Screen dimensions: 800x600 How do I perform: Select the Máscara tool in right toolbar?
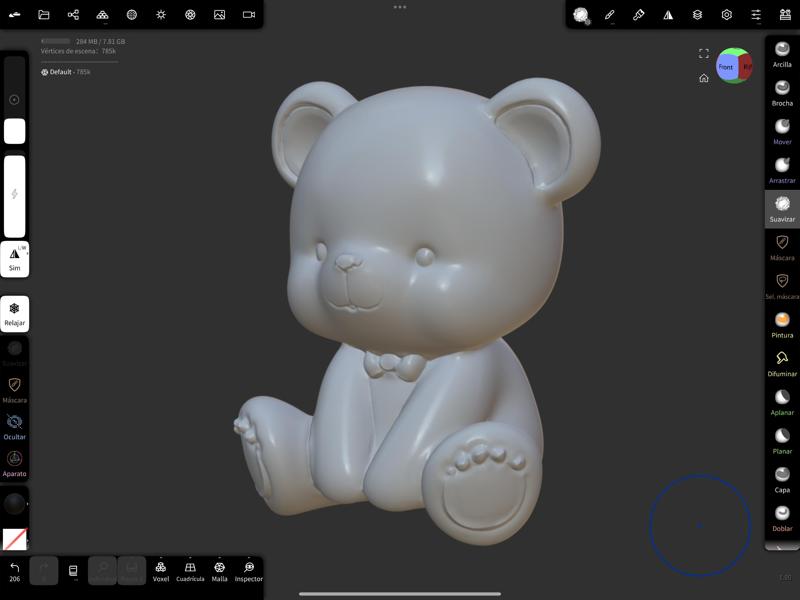pyautogui.click(x=782, y=248)
